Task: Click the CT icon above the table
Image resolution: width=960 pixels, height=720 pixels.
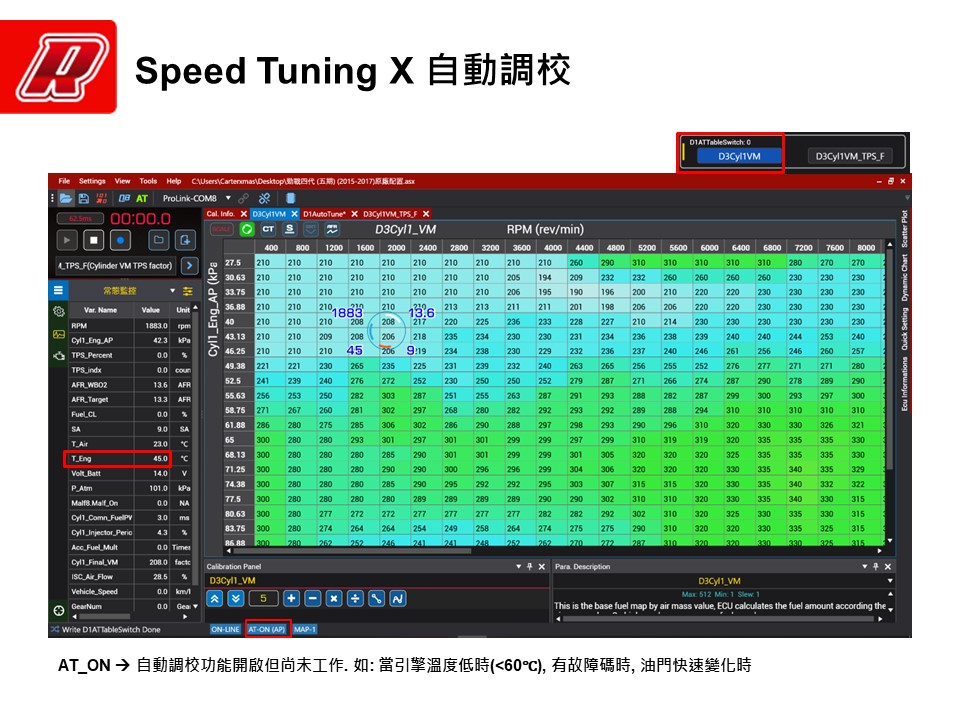Action: coord(268,229)
